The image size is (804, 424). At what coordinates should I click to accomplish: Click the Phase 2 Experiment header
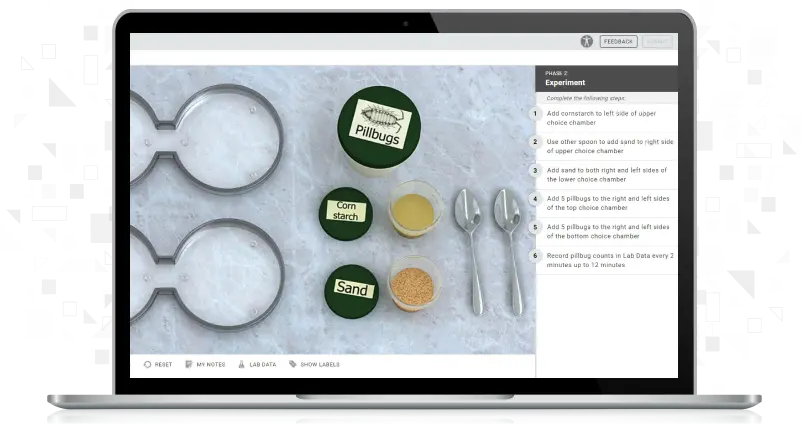[x=607, y=78]
